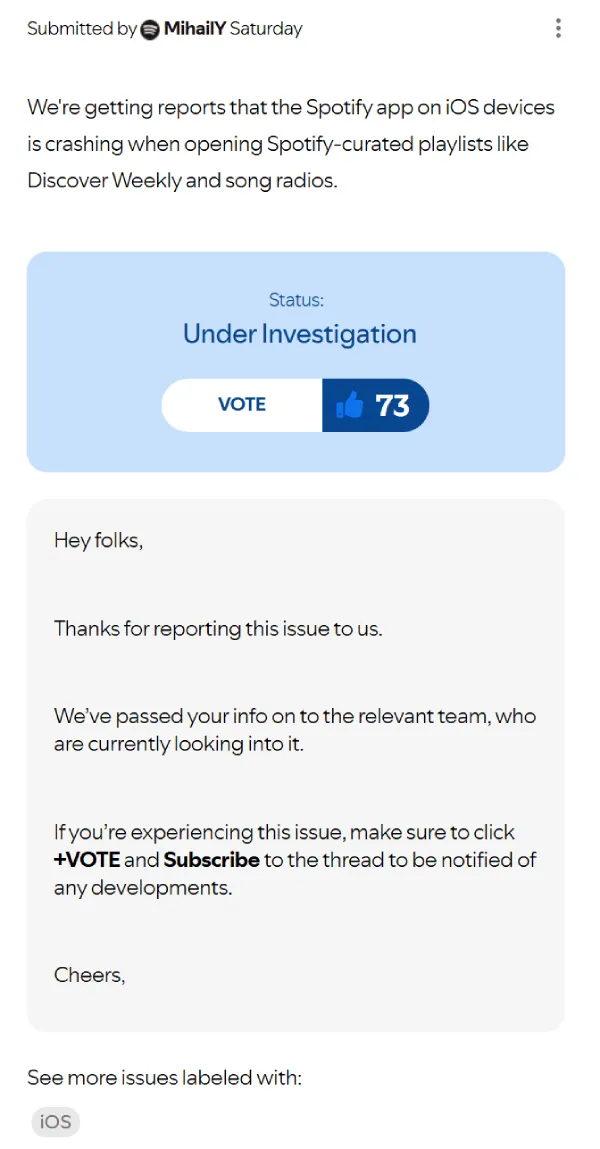
Task: Open the three-dot options menu
Action: (558, 29)
